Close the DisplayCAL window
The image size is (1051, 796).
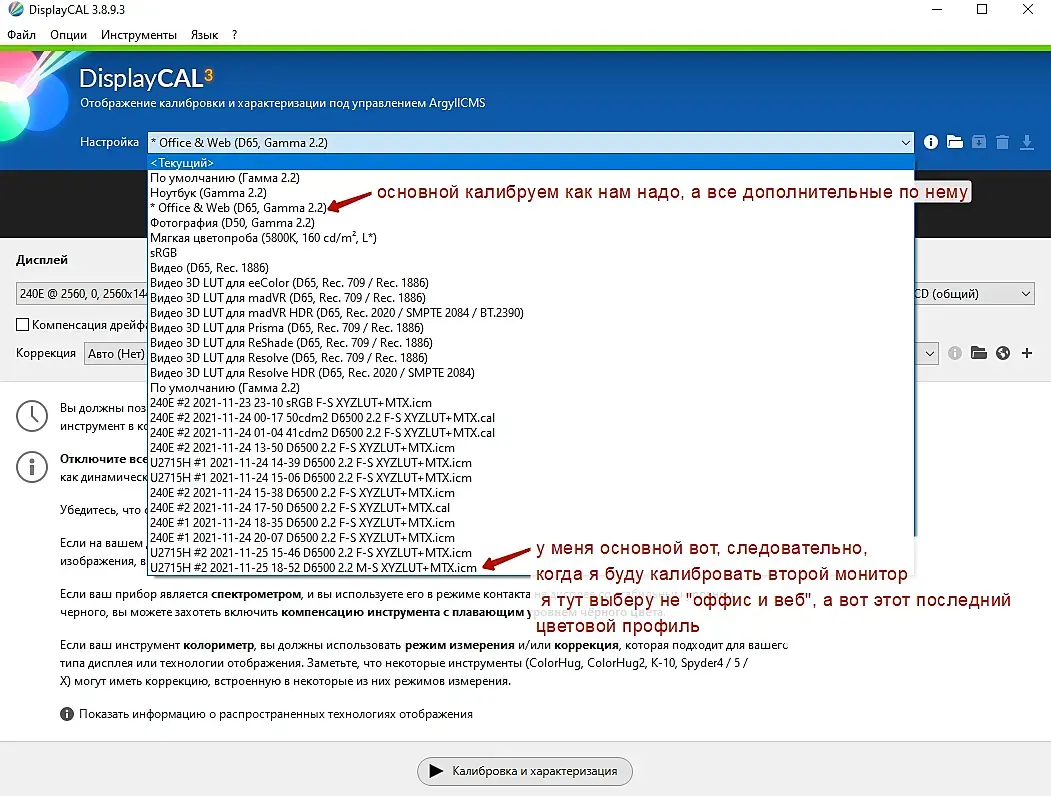coord(1028,9)
